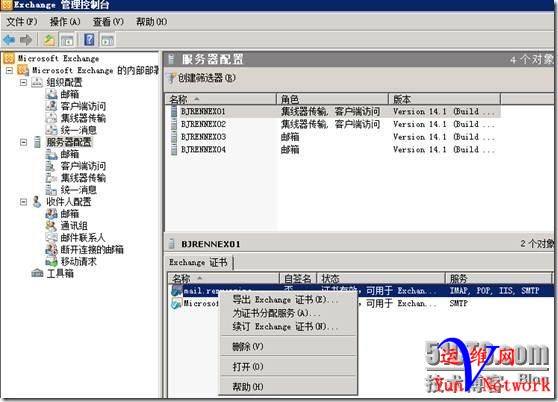The image size is (558, 402).
Task: Select 集线器传输 under 组织配置
Action: click(83, 118)
